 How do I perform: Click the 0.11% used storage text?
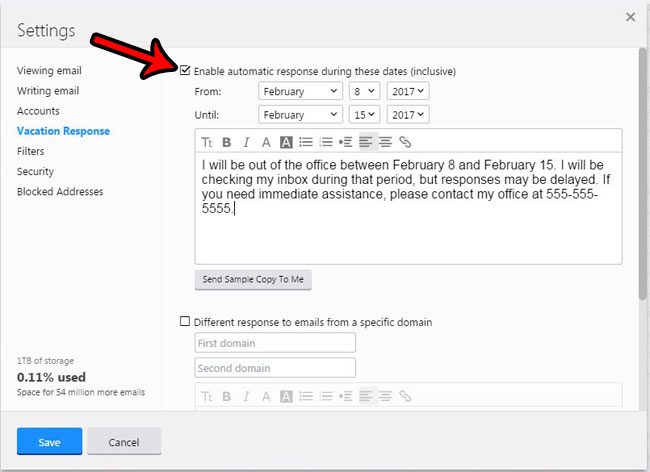coord(51,377)
